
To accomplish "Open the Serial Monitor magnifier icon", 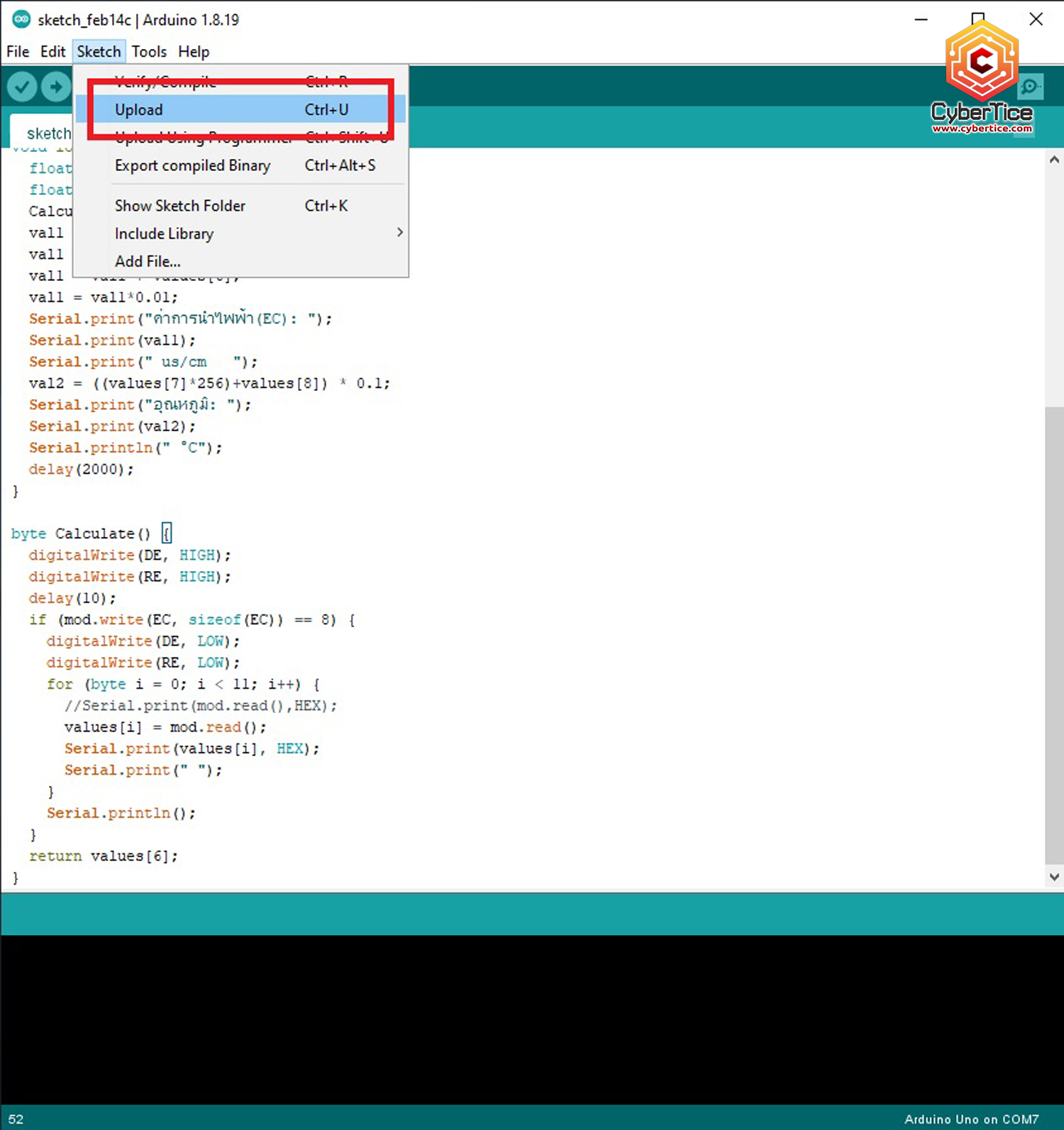I will (1029, 87).
